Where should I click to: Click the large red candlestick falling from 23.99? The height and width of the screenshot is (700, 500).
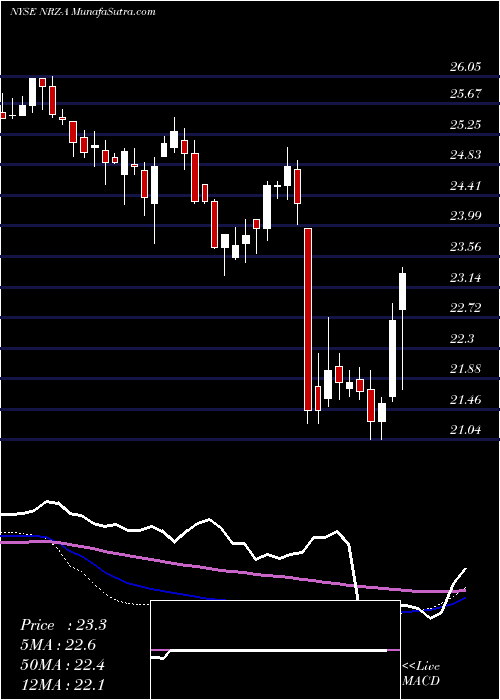(308, 319)
